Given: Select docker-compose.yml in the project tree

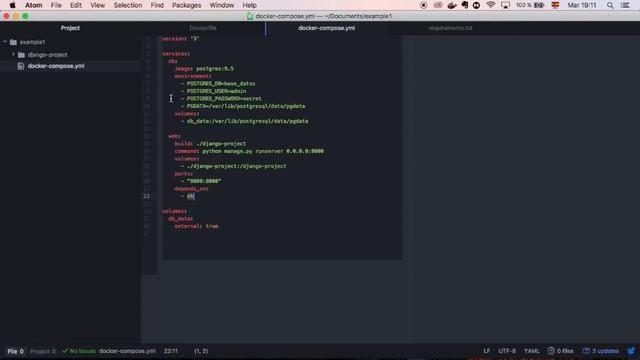Looking at the screenshot, I should [56, 66].
